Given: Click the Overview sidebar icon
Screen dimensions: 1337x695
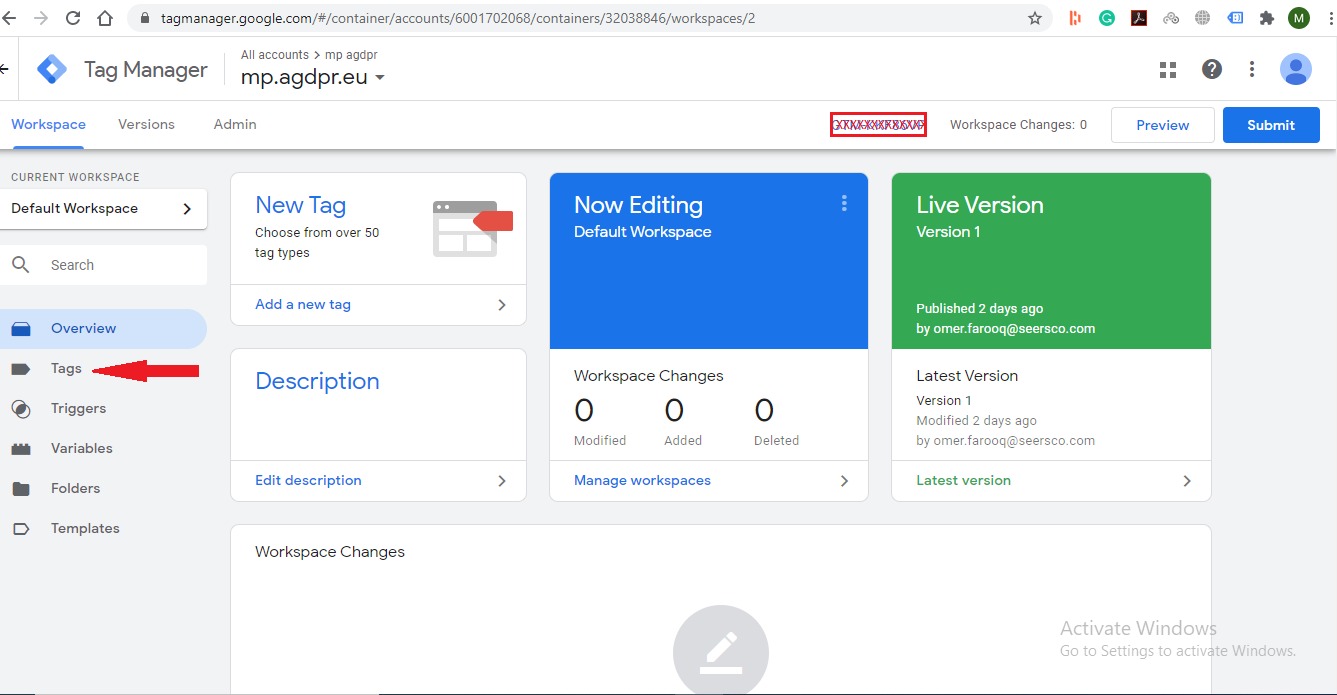Looking at the screenshot, I should click(21, 328).
